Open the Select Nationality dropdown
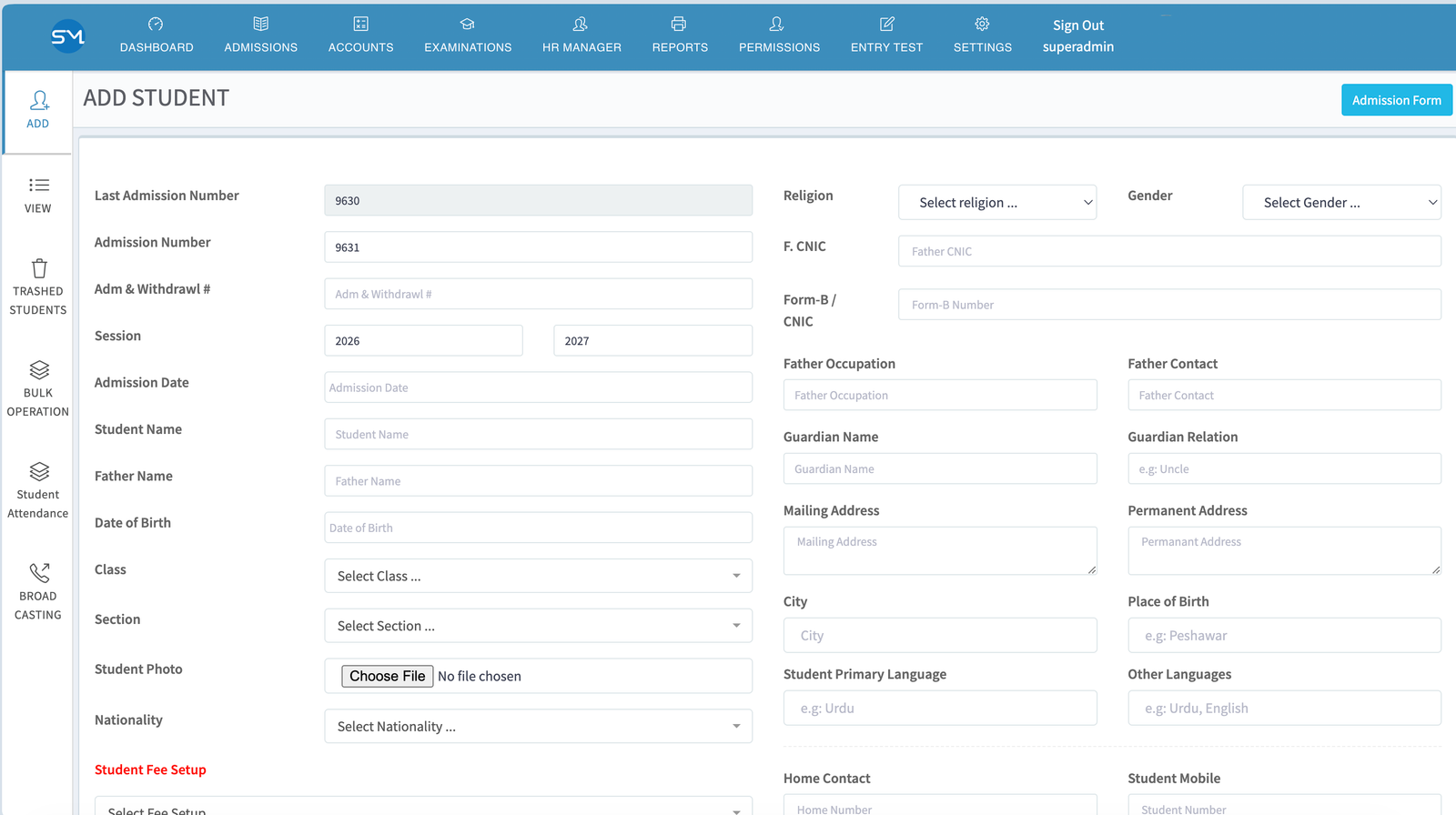This screenshot has height=815, width=1456. pyautogui.click(x=539, y=726)
